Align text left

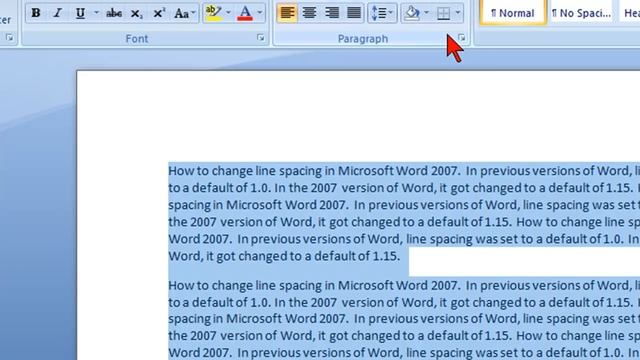[287, 13]
